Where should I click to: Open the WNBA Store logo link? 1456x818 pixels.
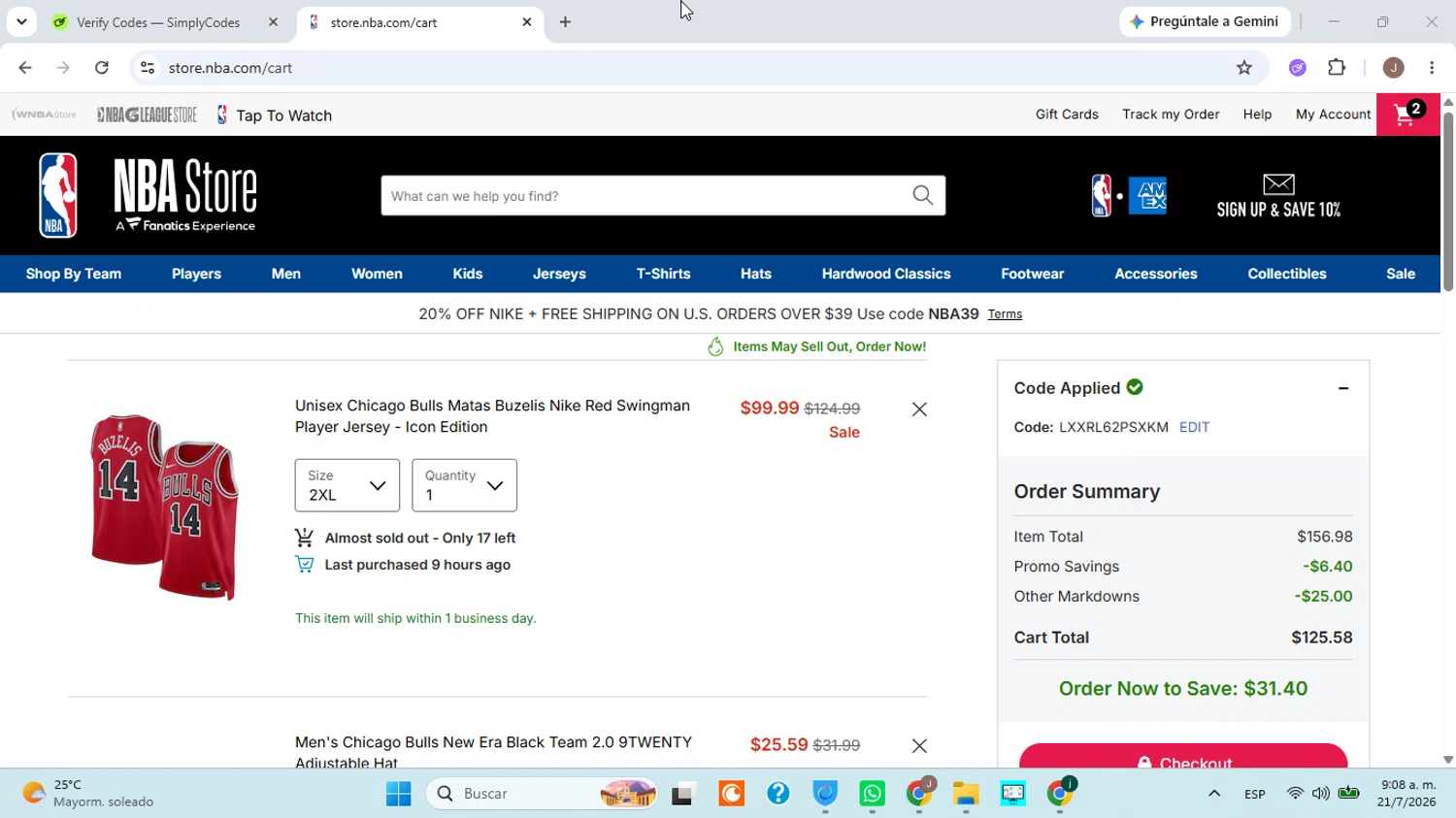[44, 115]
